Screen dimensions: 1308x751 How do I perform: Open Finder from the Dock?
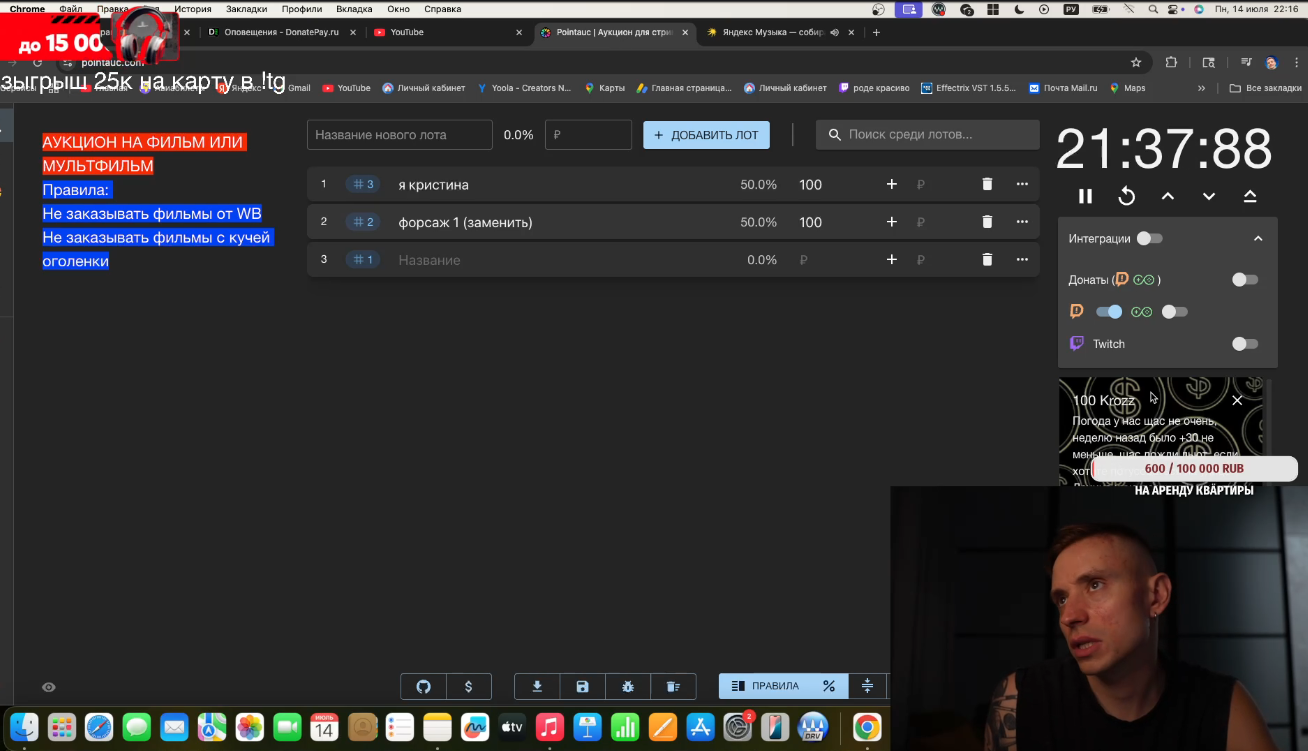click(24, 726)
